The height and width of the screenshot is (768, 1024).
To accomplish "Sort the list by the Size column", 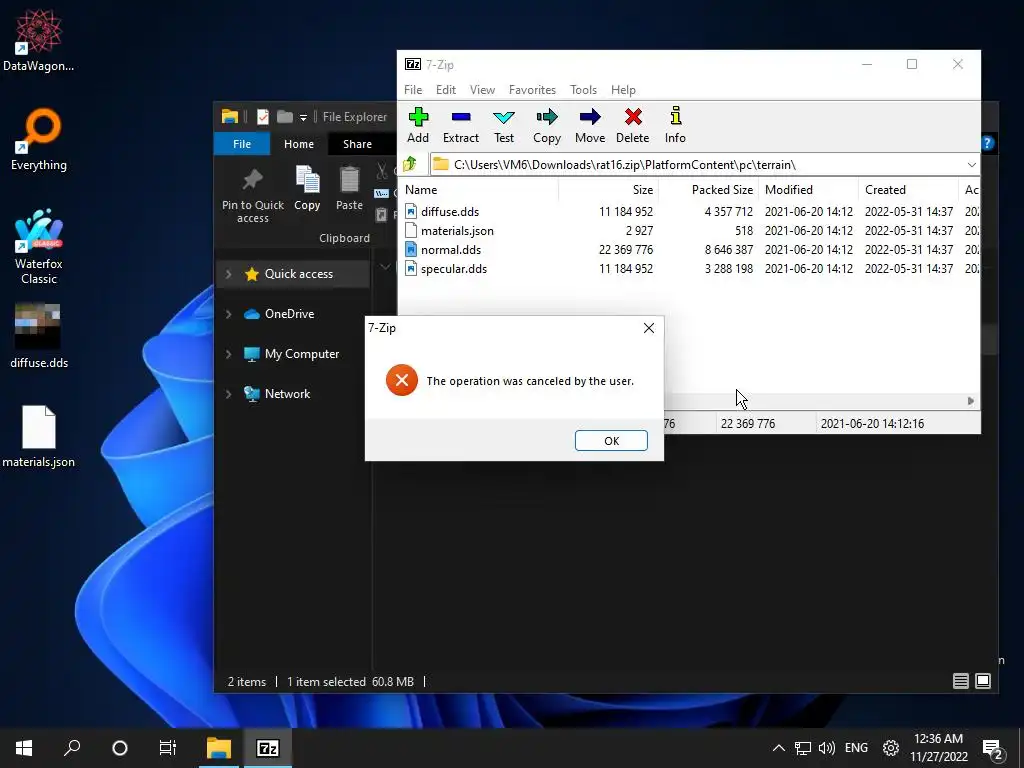I will click(609, 189).
